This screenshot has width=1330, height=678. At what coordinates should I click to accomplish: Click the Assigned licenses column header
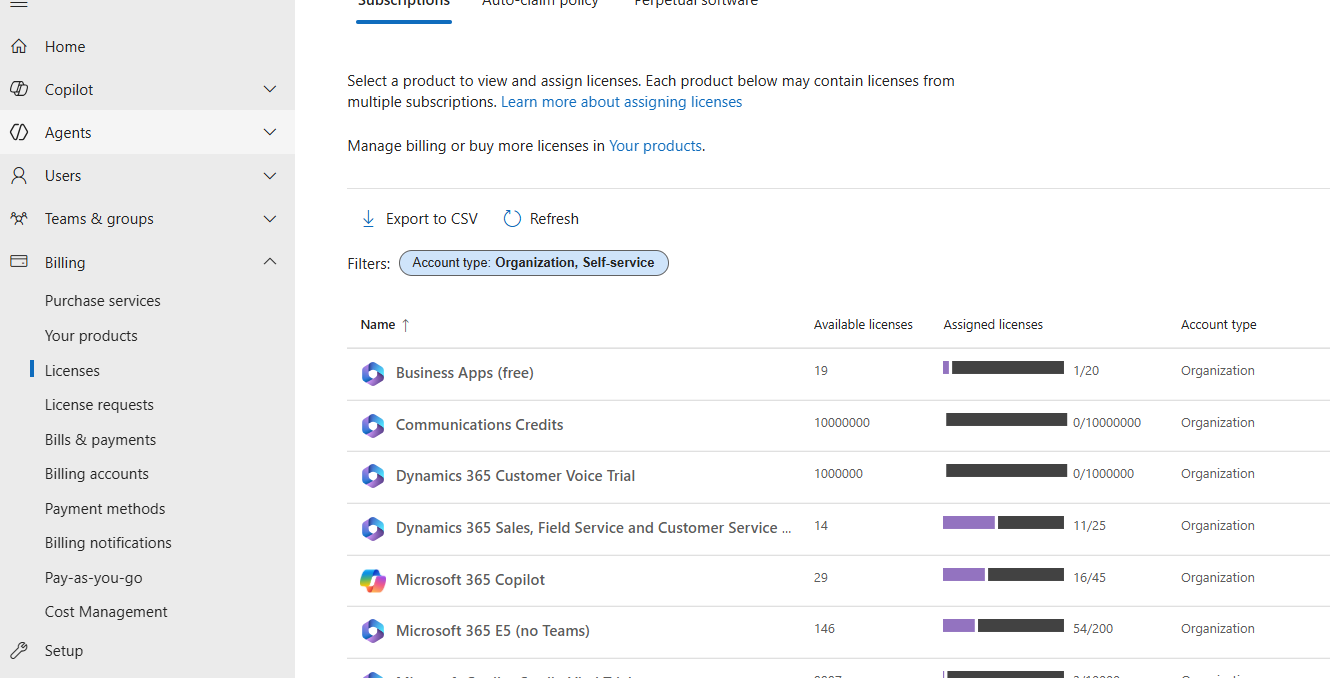[x=993, y=325]
